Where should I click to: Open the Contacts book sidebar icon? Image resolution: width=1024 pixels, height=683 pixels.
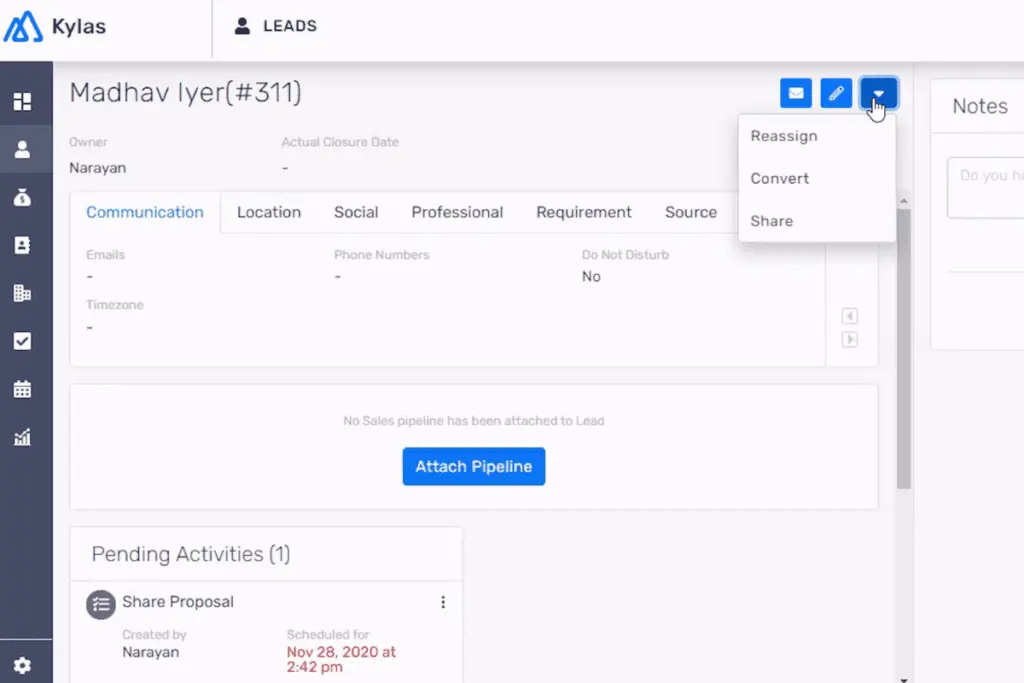(22, 245)
